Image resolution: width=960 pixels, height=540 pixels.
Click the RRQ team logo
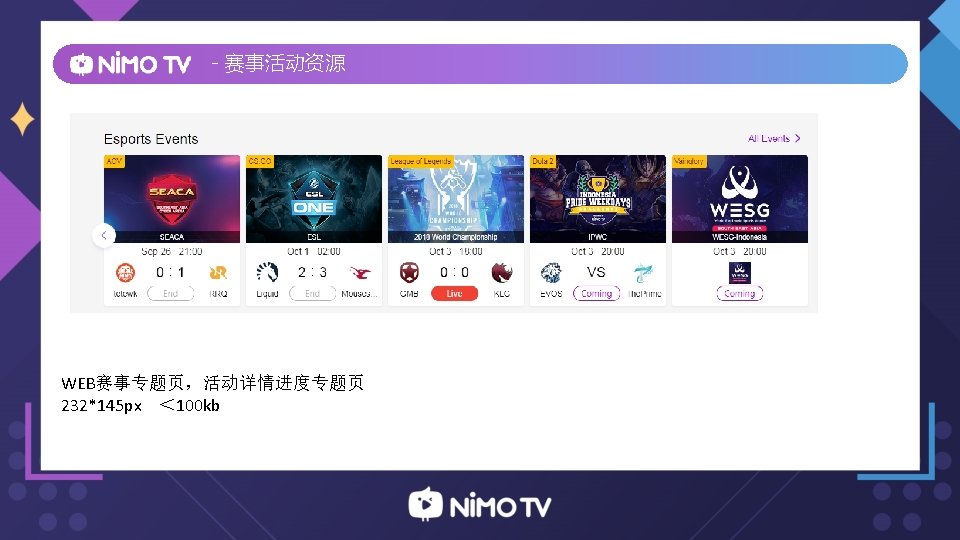218,272
